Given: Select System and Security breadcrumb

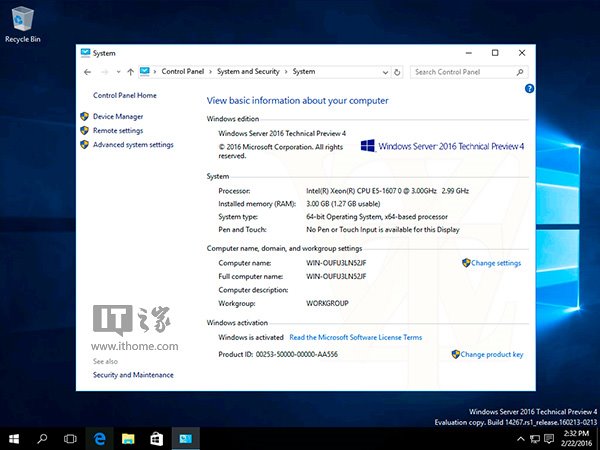Looking at the screenshot, I should (x=248, y=72).
